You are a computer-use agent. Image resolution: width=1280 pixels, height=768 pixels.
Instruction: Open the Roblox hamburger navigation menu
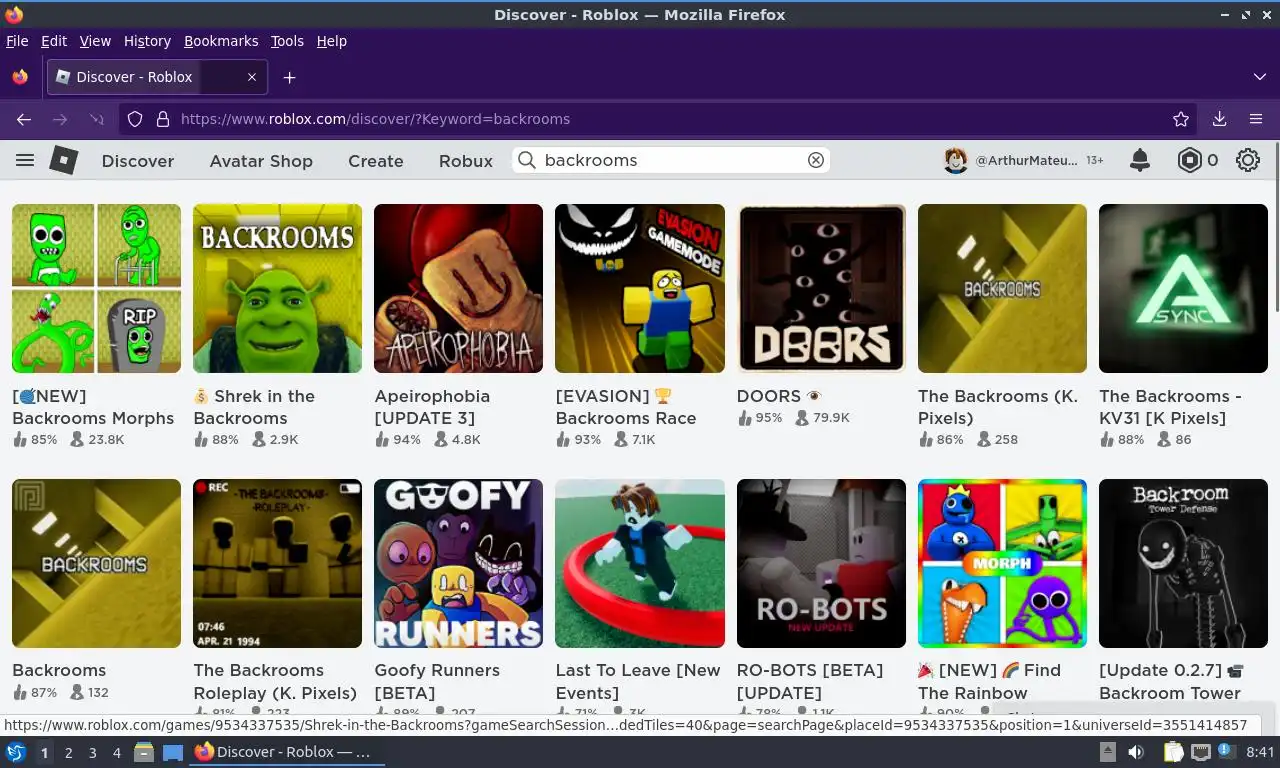click(x=25, y=160)
